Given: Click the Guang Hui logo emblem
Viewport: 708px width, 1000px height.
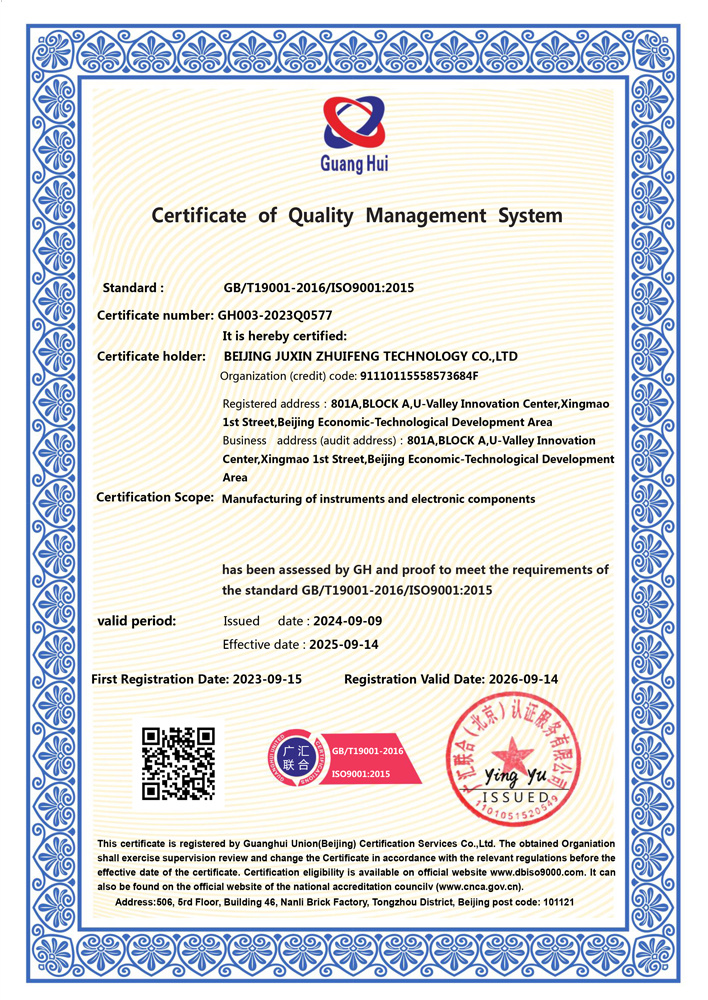Looking at the screenshot, I should click(x=354, y=121).
